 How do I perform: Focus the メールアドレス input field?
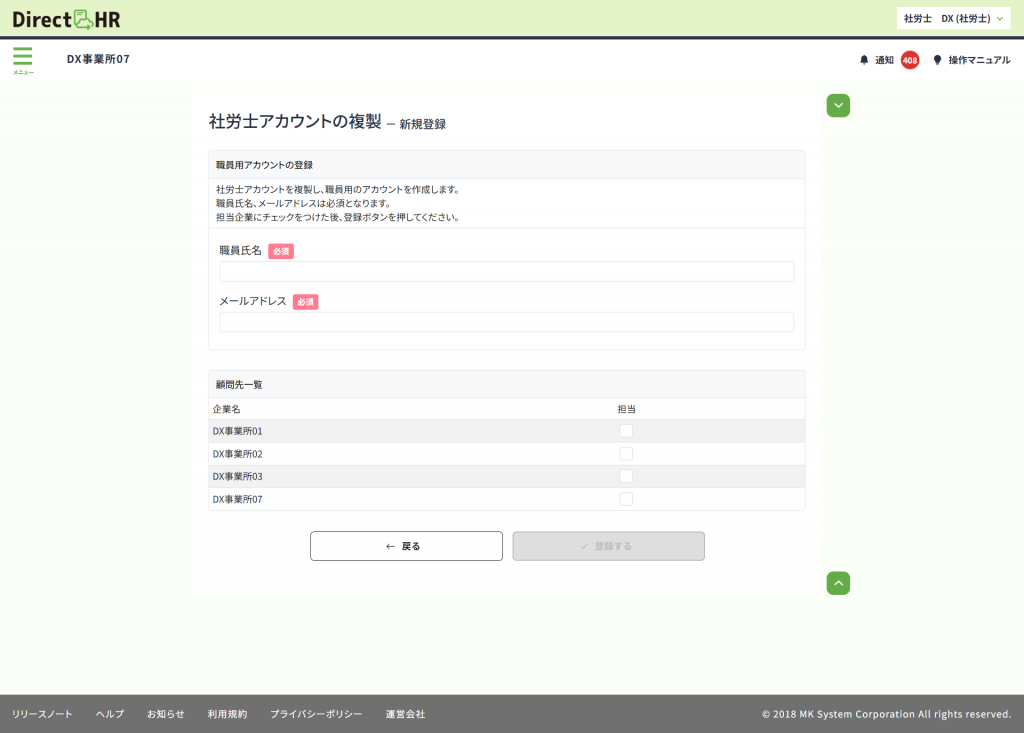(x=506, y=322)
